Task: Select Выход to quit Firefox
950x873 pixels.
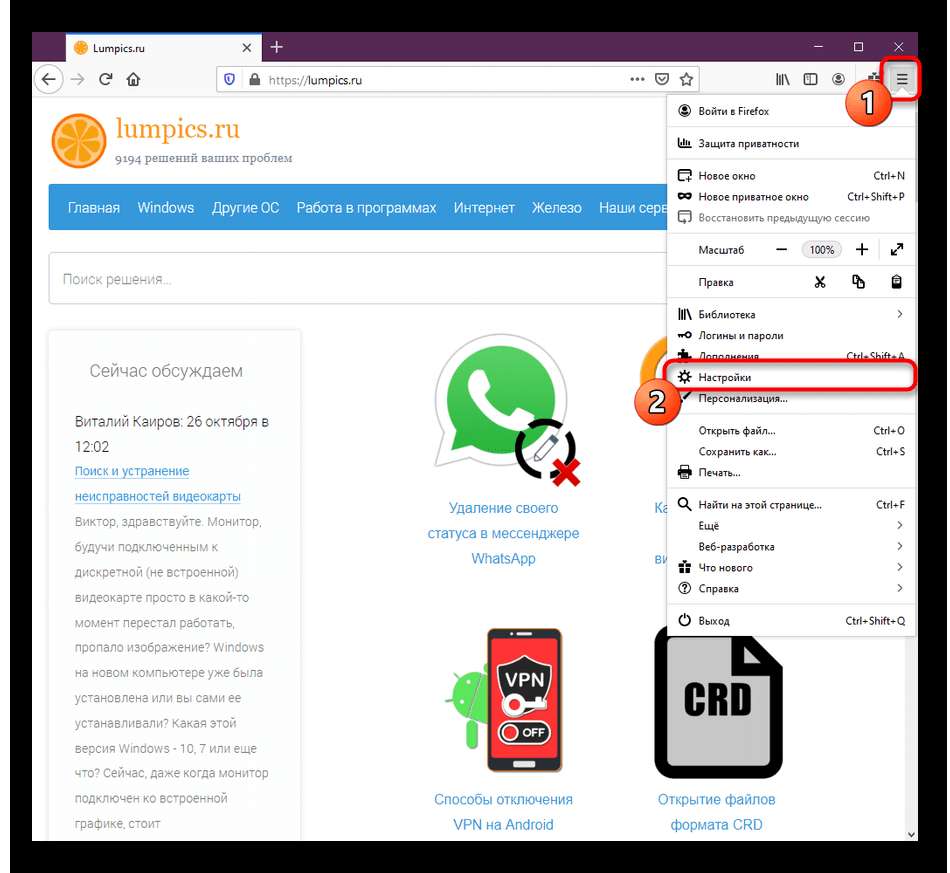Action: click(x=791, y=620)
